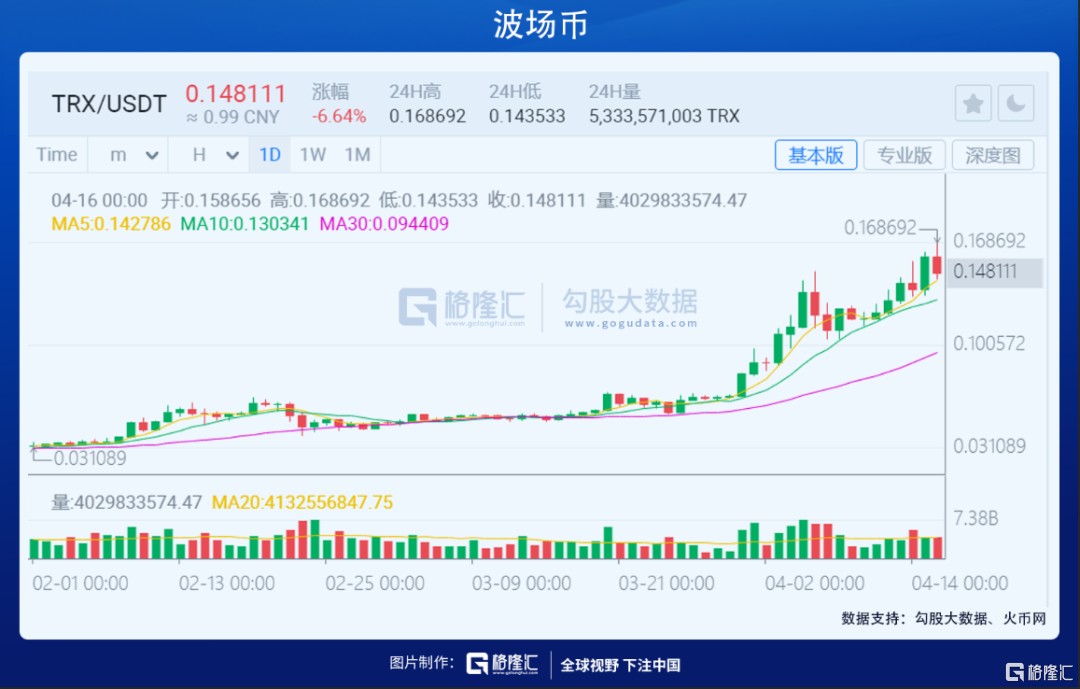Switch to 基本版 basic chart view

point(816,155)
